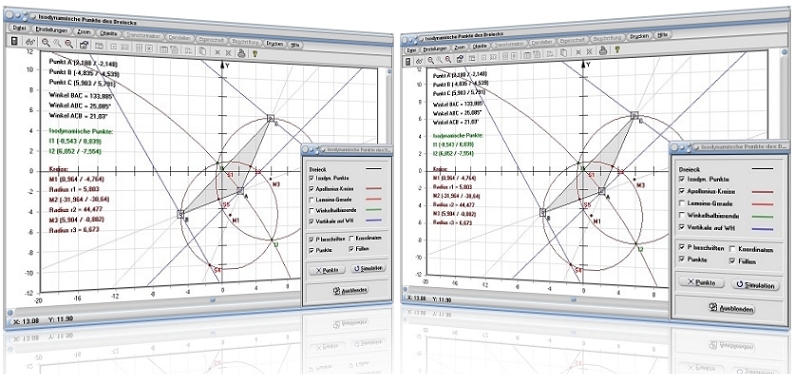Toggle Isodyn. Punkte checkbox in right panel
Image resolution: width=794 pixels, height=374 pixels.
pyautogui.click(x=682, y=180)
